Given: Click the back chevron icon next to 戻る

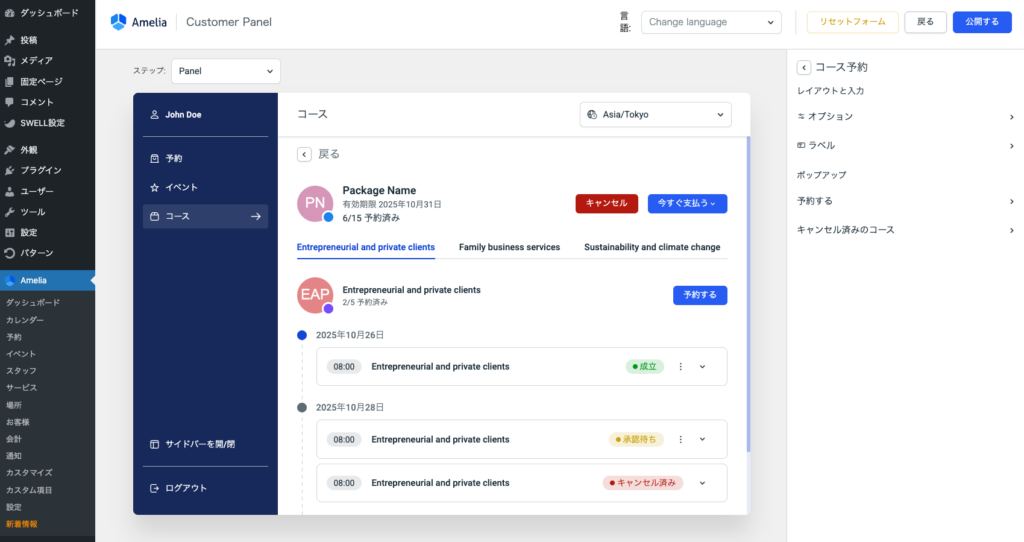Looking at the screenshot, I should pyautogui.click(x=304, y=154).
